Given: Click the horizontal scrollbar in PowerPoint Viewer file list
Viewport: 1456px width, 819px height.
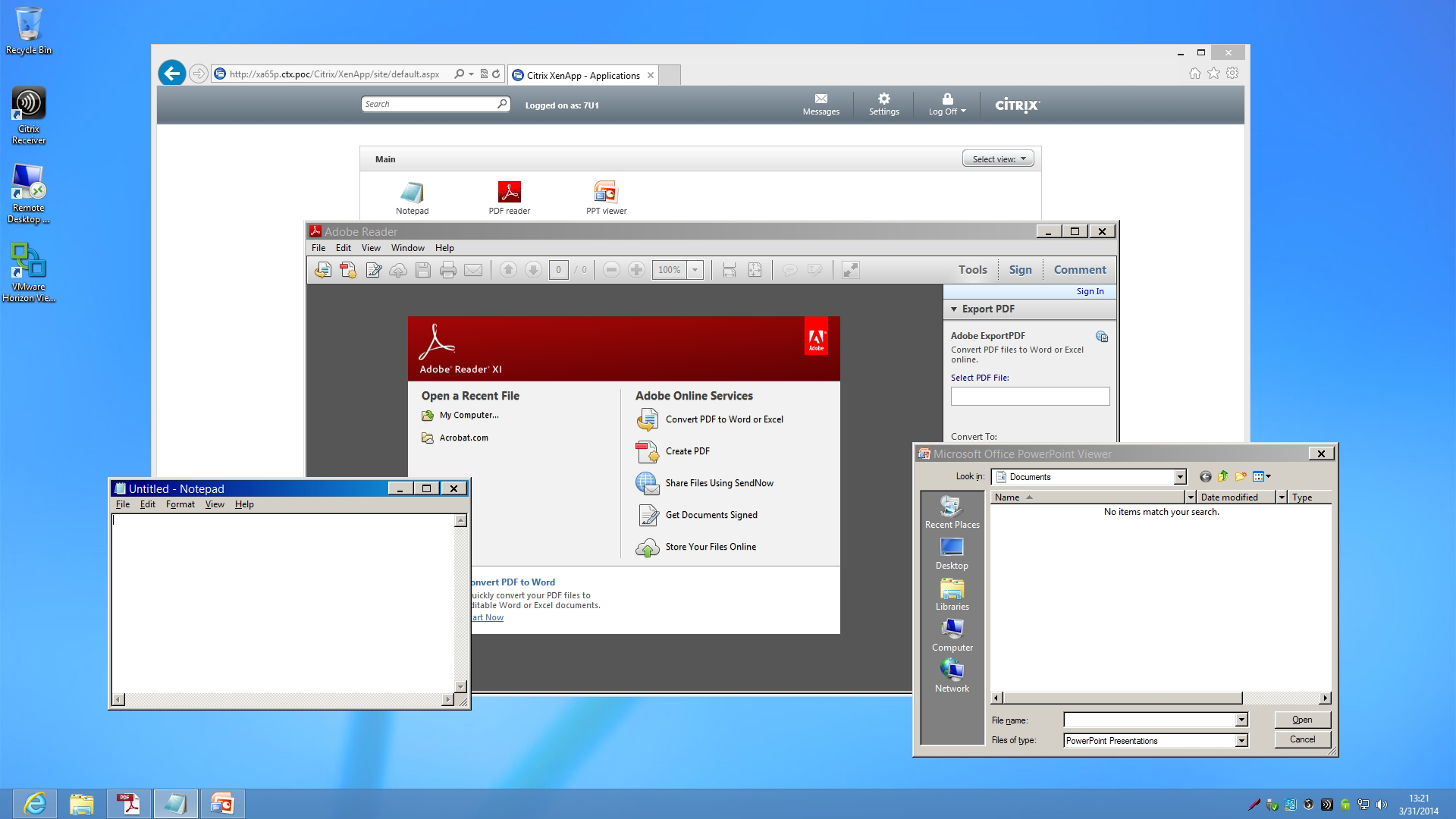Looking at the screenshot, I should pos(1161,698).
